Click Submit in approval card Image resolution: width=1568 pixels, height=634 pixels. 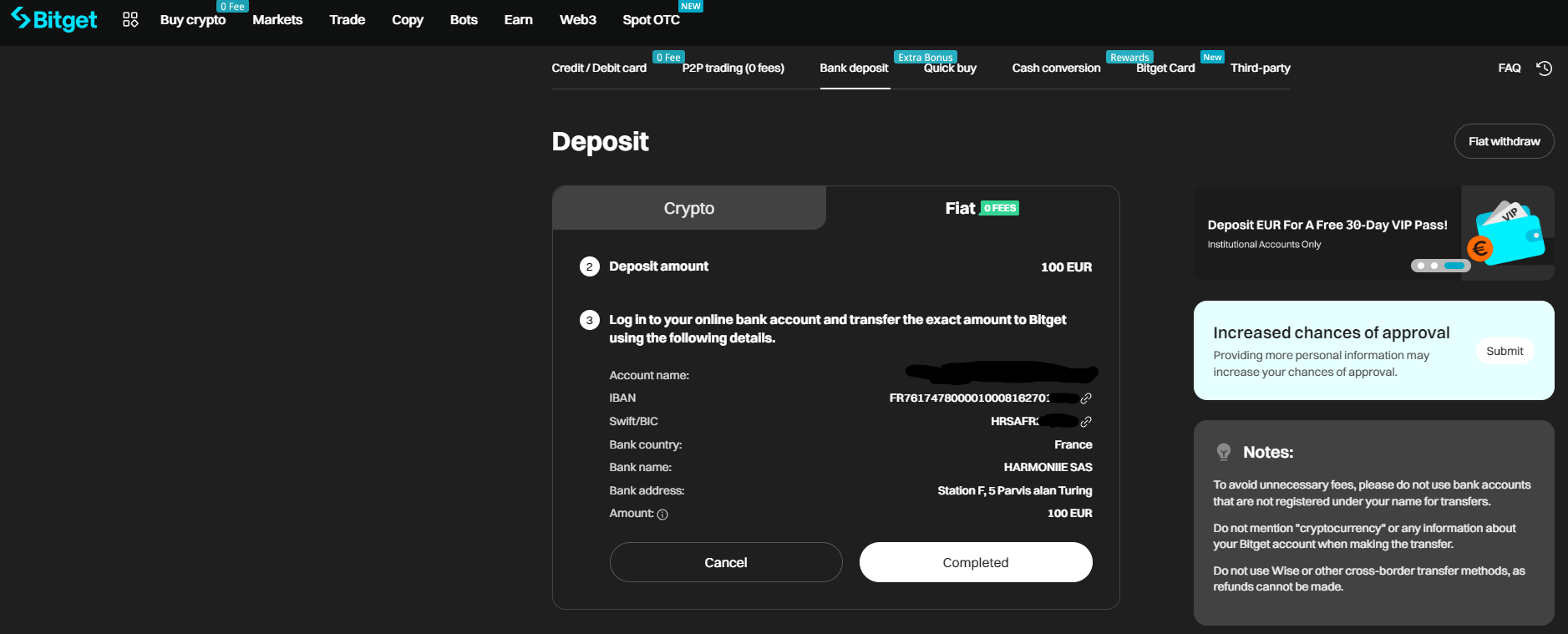[1505, 351]
